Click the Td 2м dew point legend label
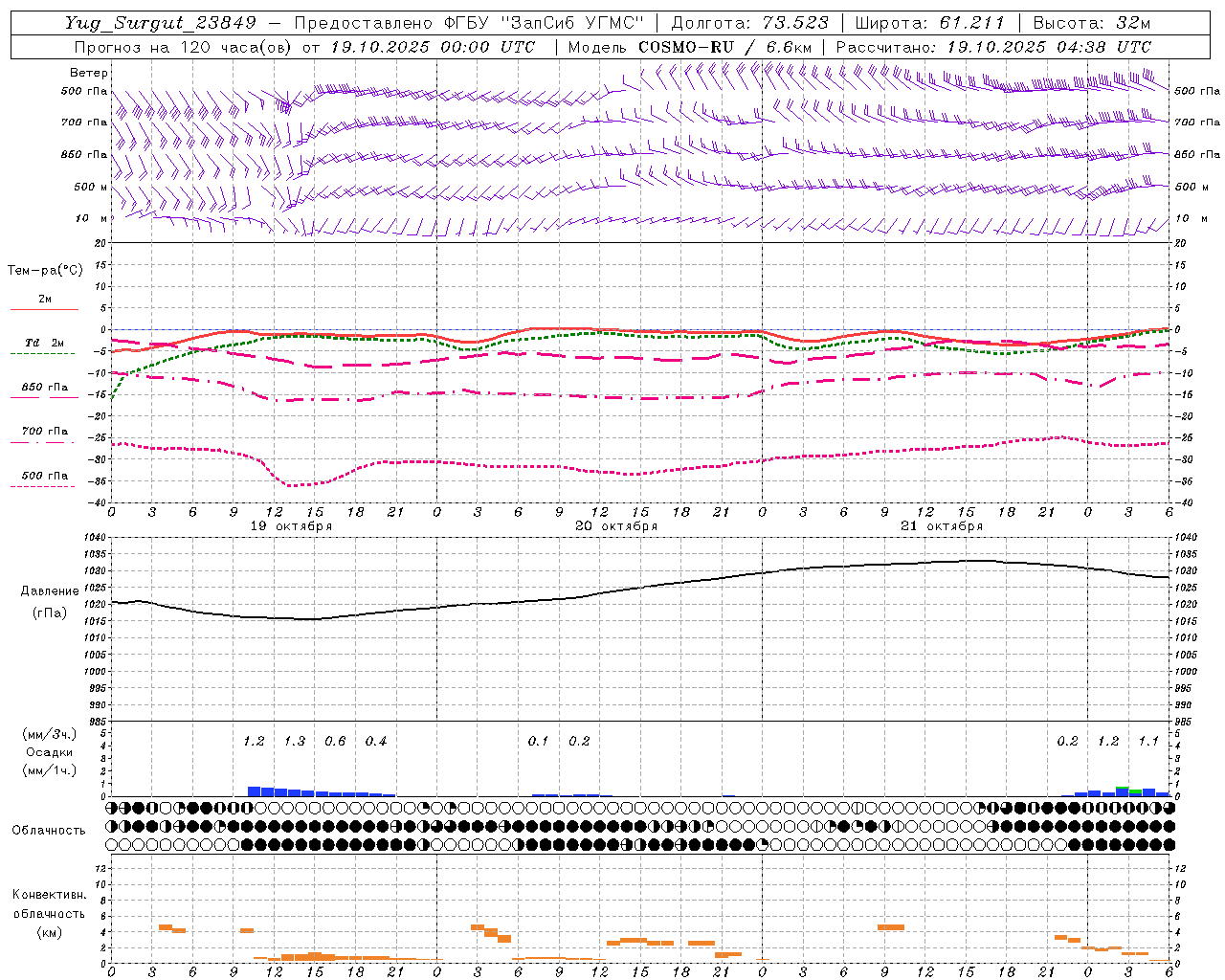 click(44, 343)
